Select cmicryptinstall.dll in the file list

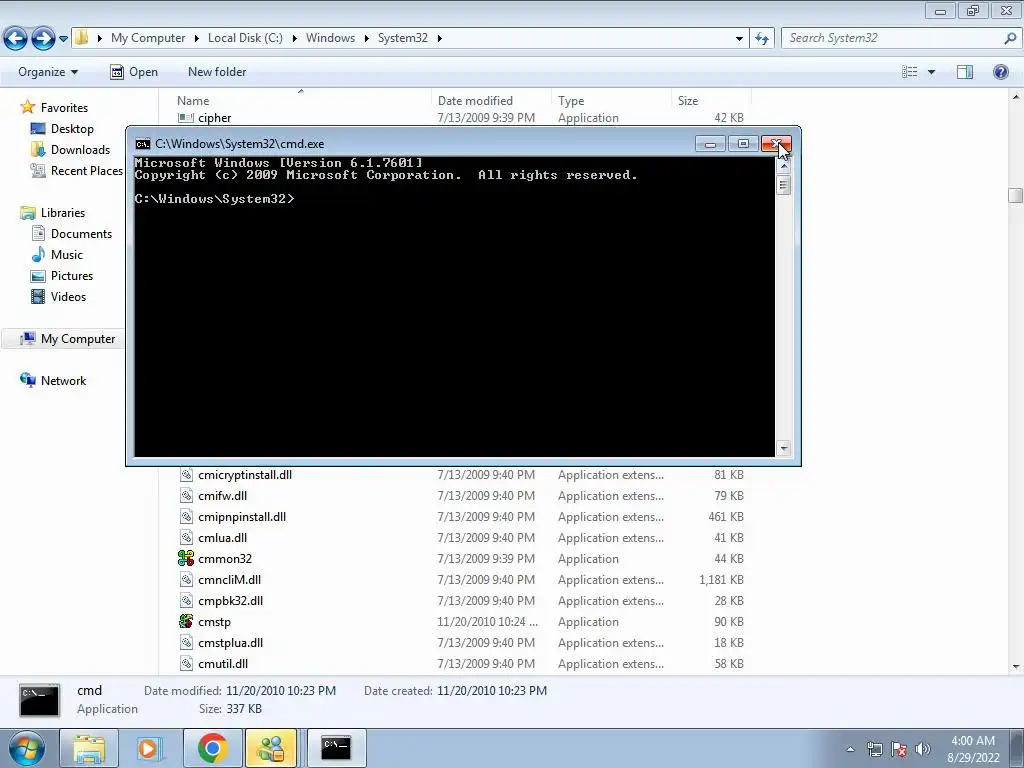click(x=245, y=475)
